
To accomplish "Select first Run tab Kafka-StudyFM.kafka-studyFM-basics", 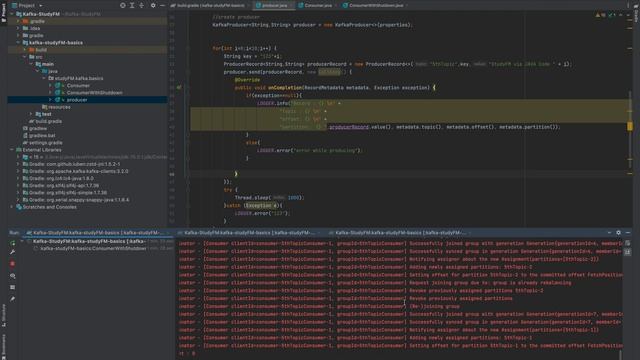I will click(x=96, y=233).
